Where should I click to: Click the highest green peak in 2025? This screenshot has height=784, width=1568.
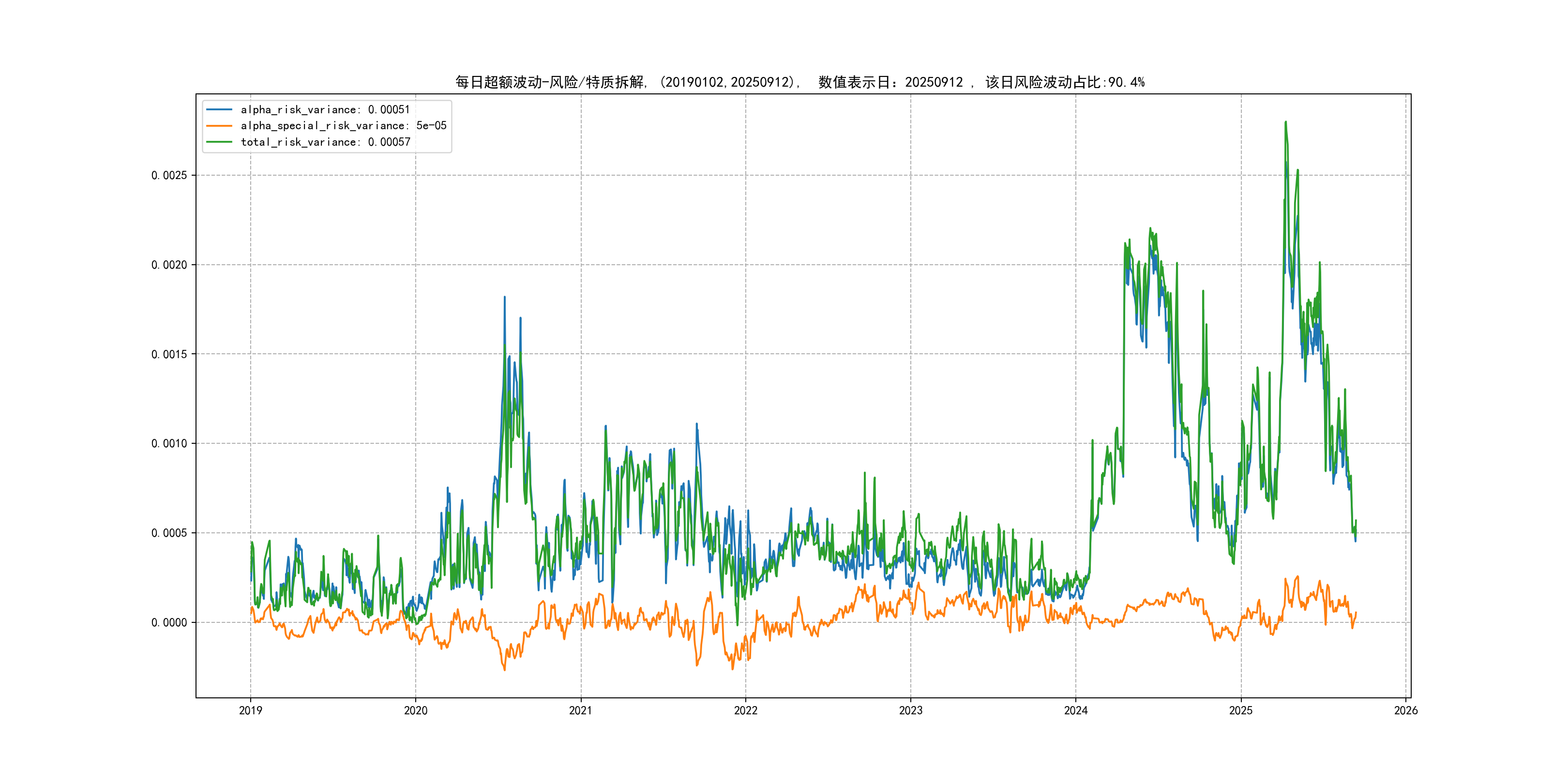(x=1285, y=122)
